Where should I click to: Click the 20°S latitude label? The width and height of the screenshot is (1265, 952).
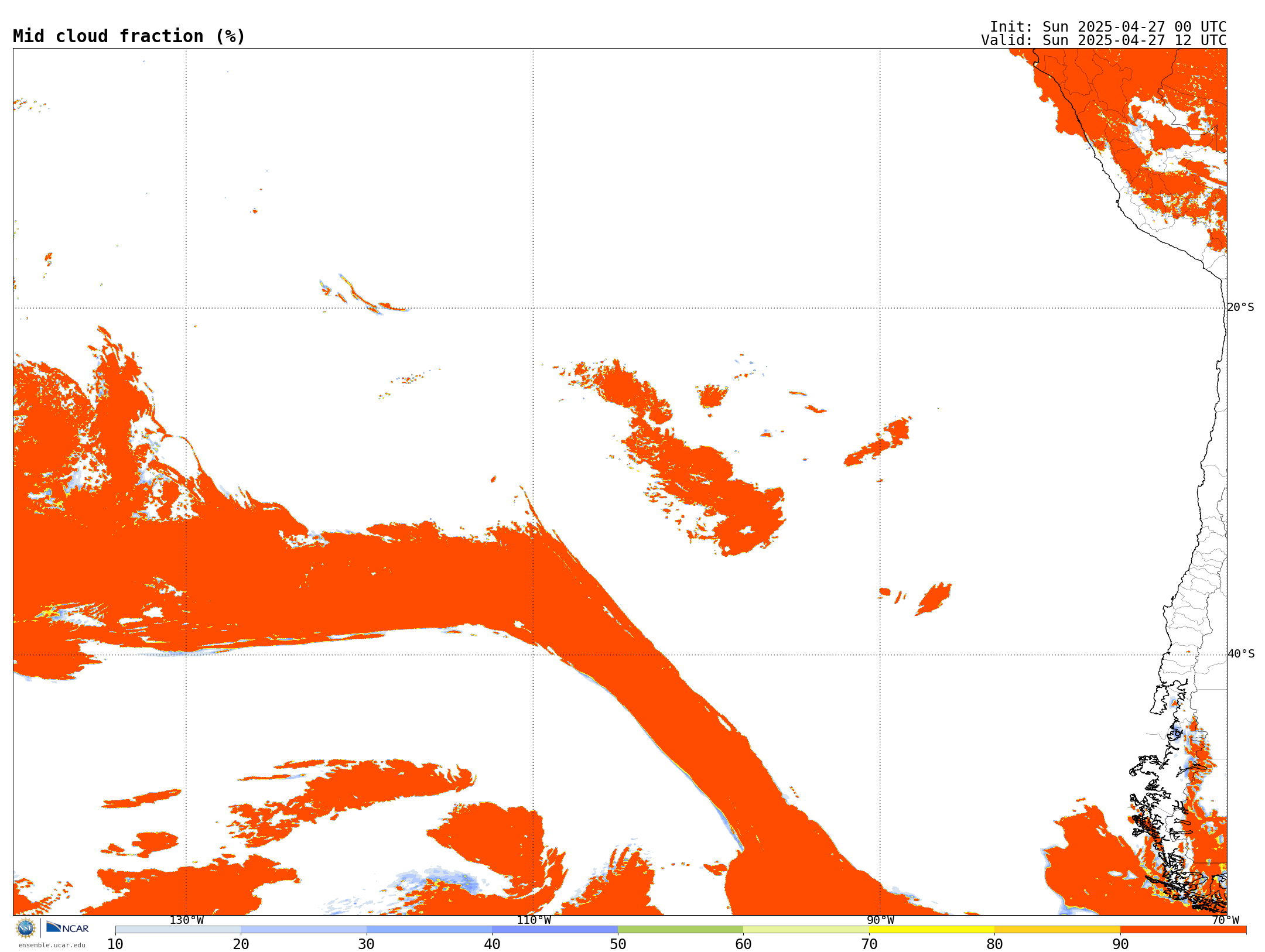[x=1240, y=307]
